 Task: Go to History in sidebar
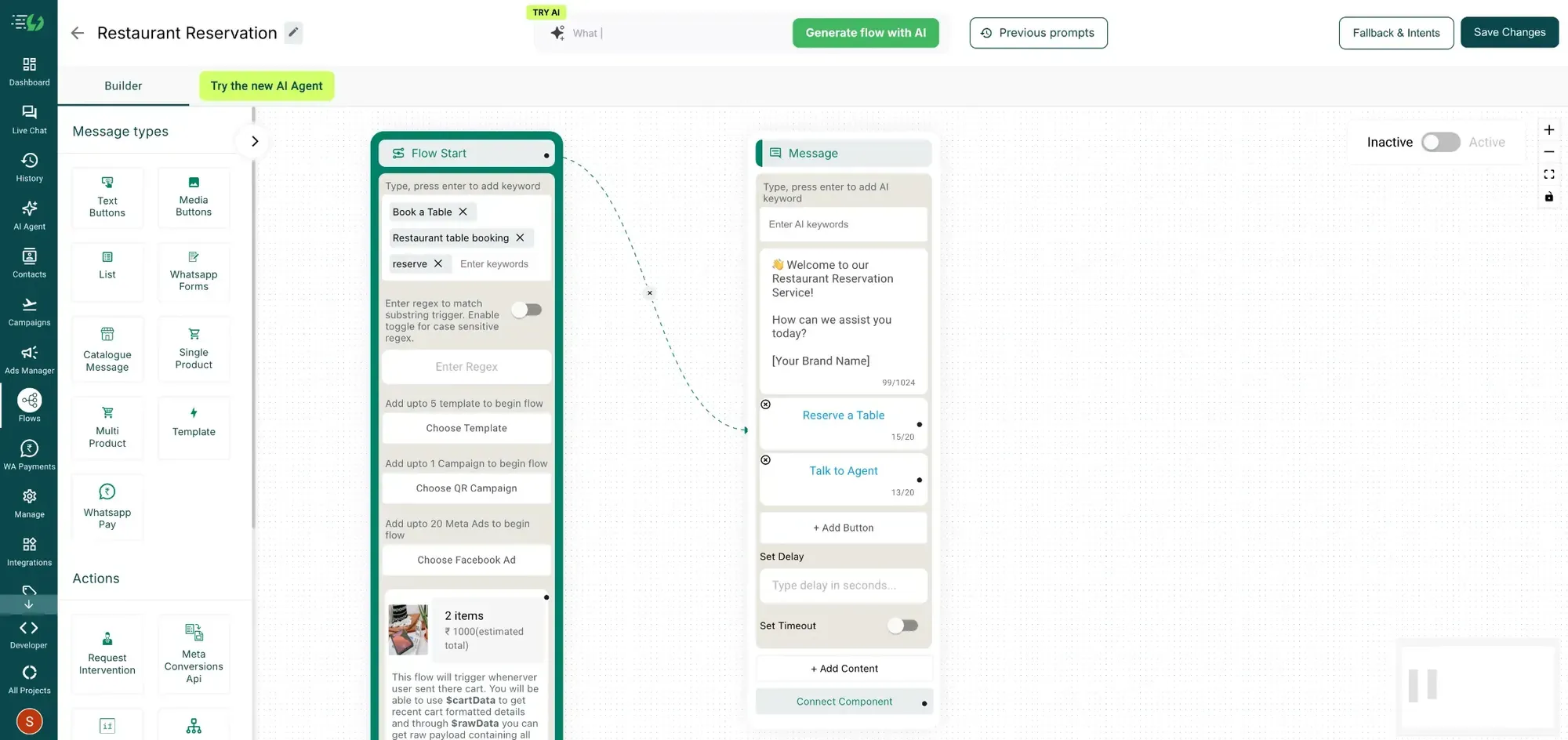(x=29, y=167)
